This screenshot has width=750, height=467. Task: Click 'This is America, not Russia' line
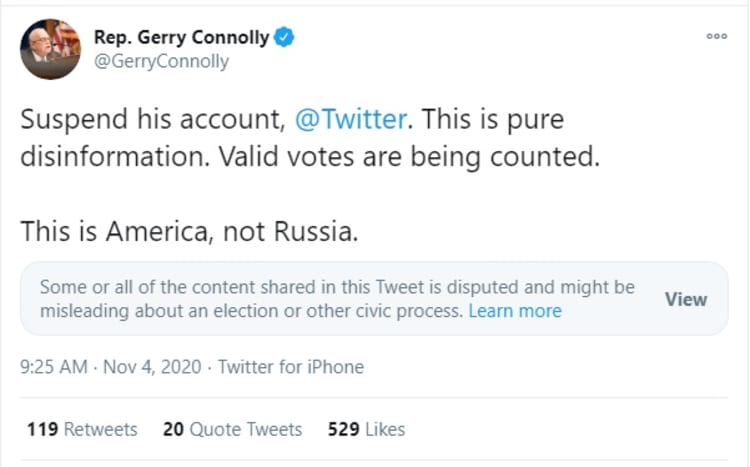coord(188,231)
